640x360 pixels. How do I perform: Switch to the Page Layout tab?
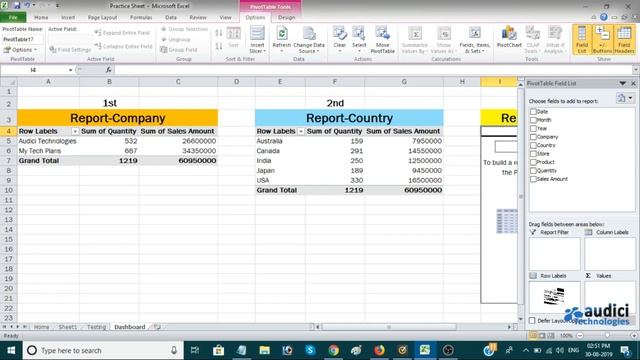pyautogui.click(x=102, y=18)
